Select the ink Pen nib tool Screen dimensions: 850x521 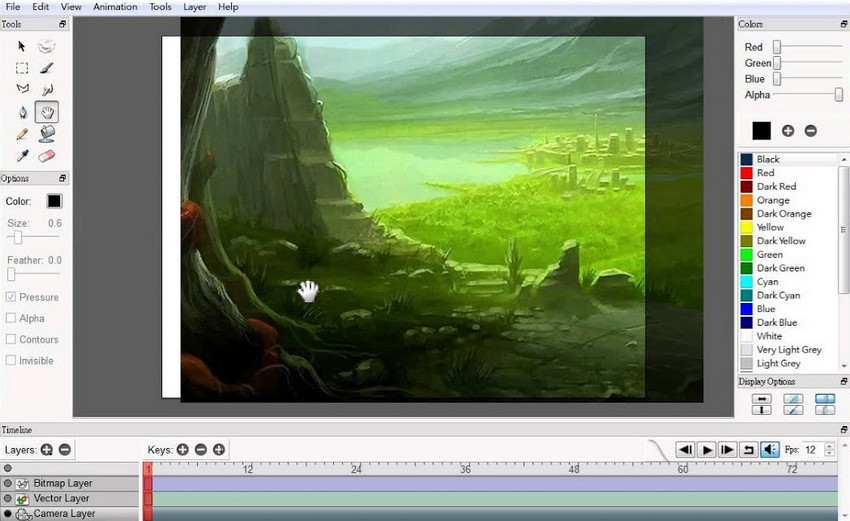[x=22, y=112]
